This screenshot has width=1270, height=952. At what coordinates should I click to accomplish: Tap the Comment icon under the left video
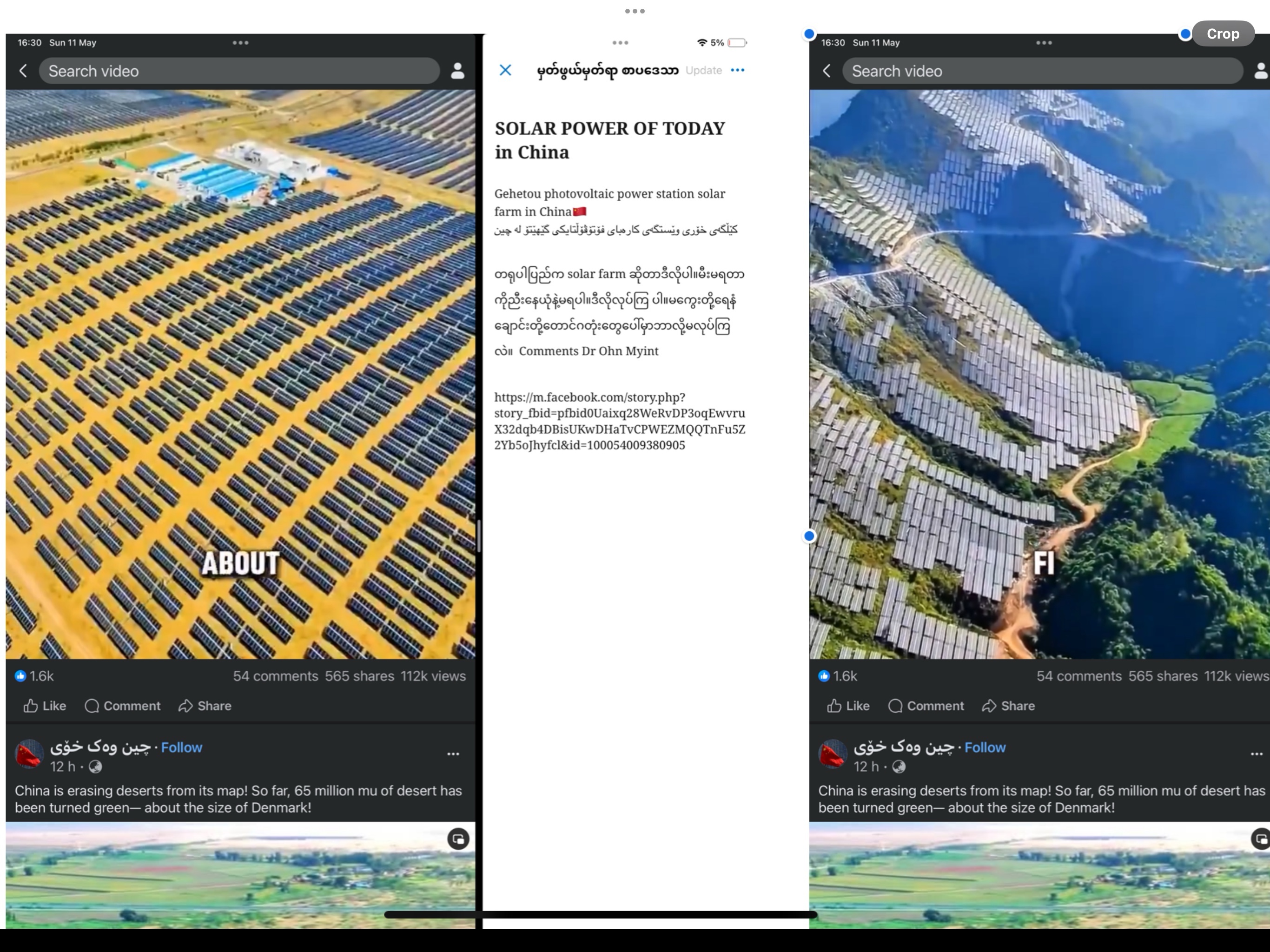pyautogui.click(x=91, y=706)
